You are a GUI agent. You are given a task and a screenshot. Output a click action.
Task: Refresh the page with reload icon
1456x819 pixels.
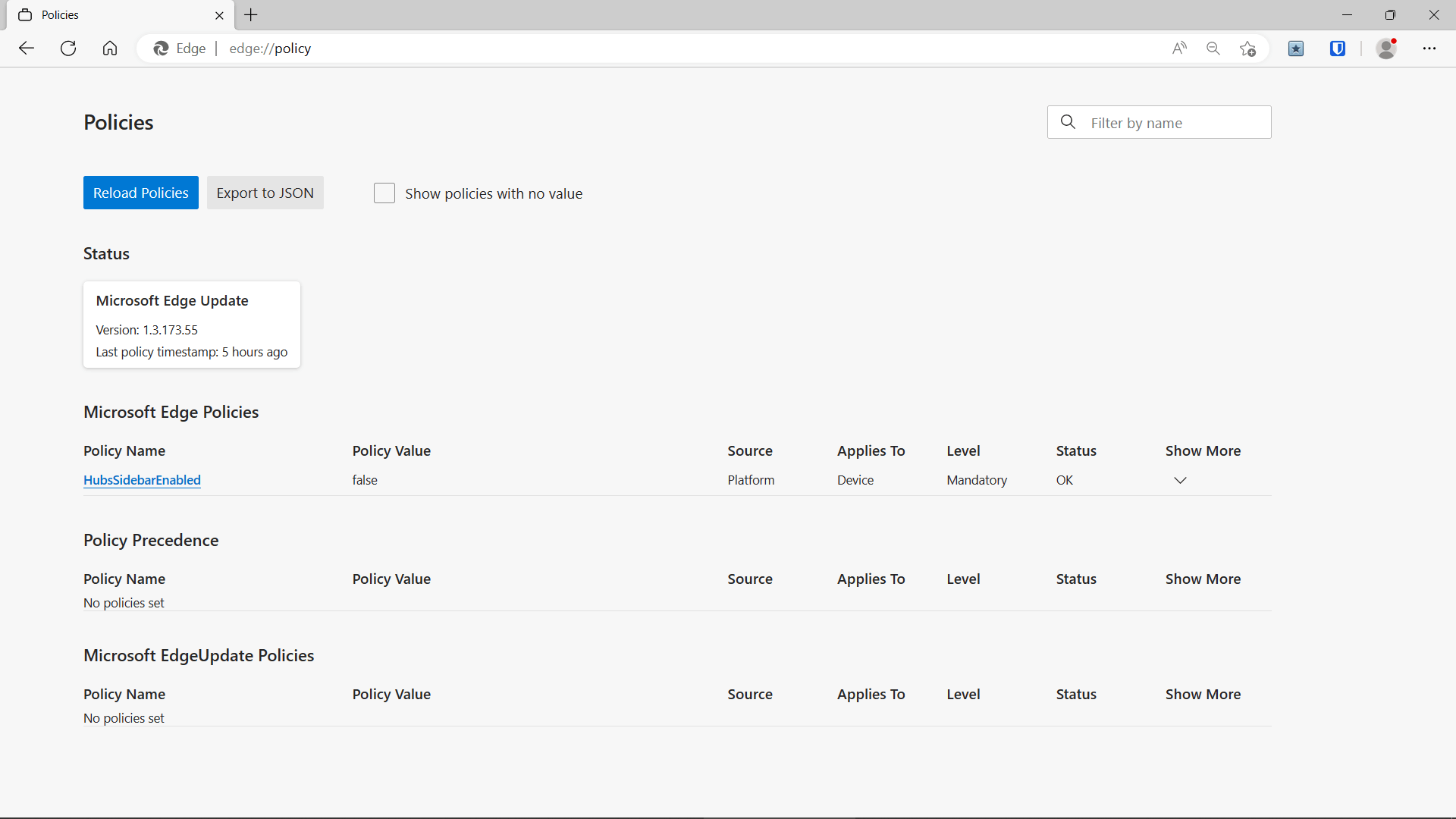[x=68, y=49]
